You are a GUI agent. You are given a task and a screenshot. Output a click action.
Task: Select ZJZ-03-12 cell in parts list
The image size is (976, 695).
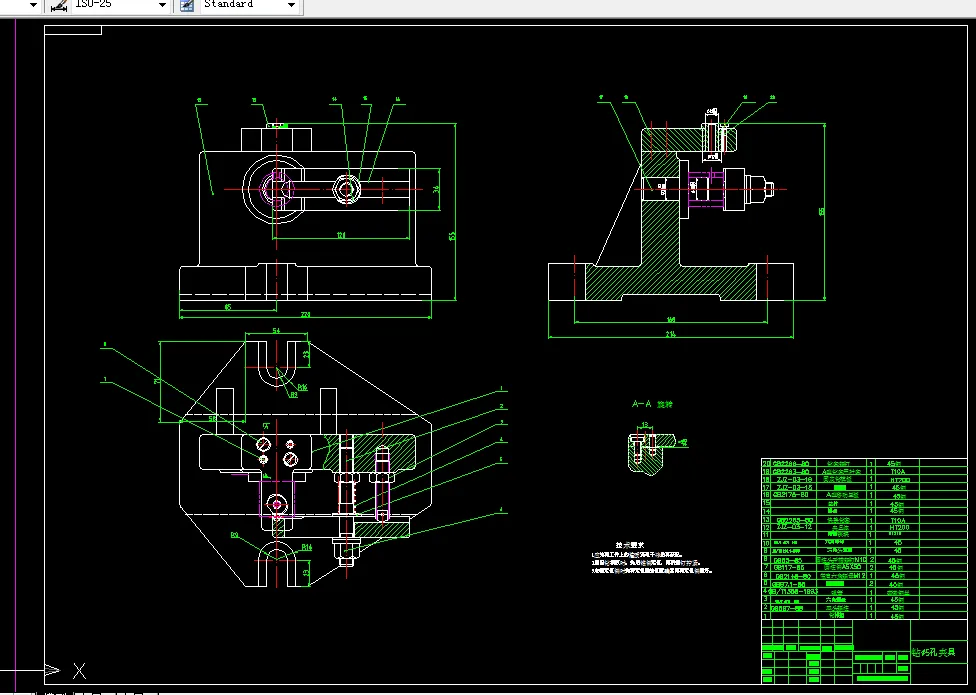click(x=794, y=526)
